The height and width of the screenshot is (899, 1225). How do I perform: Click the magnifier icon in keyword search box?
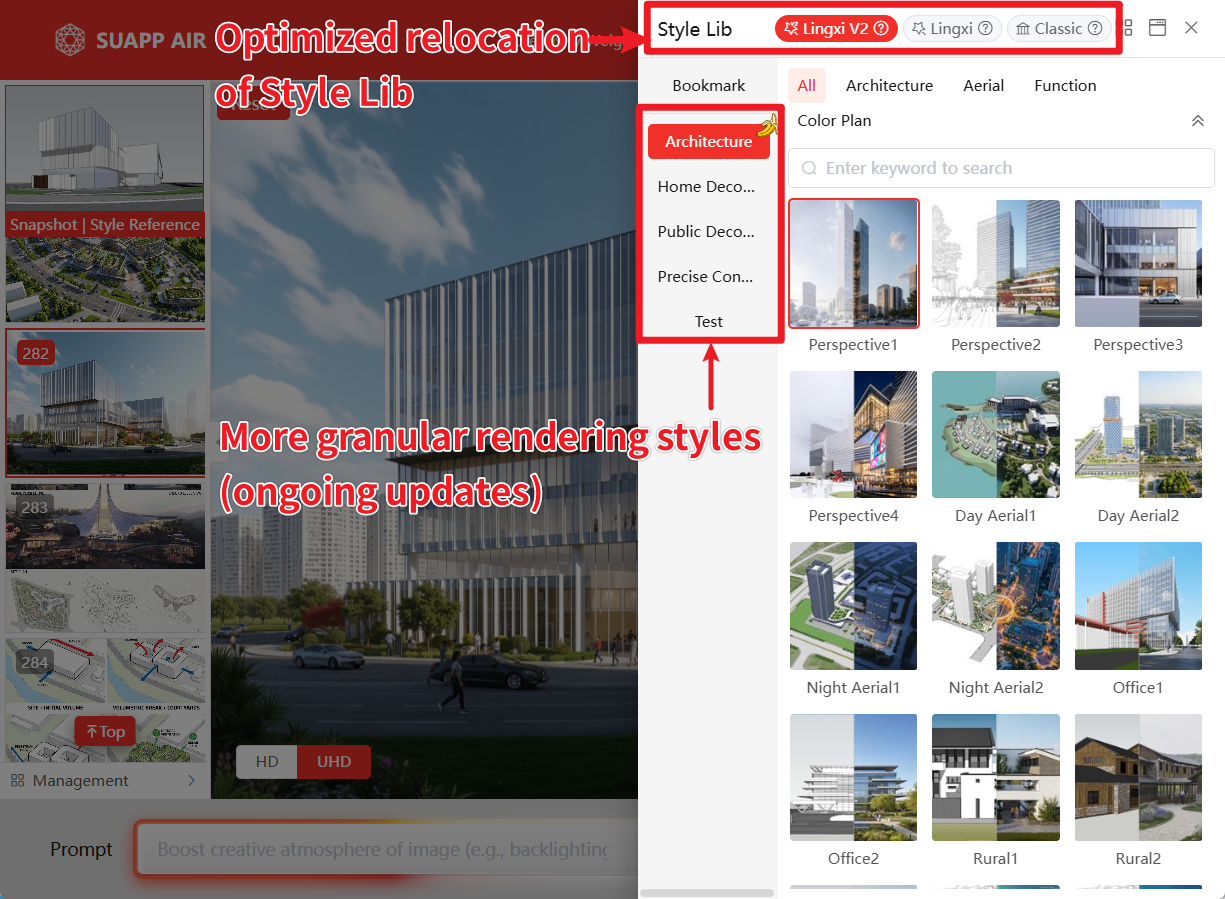click(810, 168)
